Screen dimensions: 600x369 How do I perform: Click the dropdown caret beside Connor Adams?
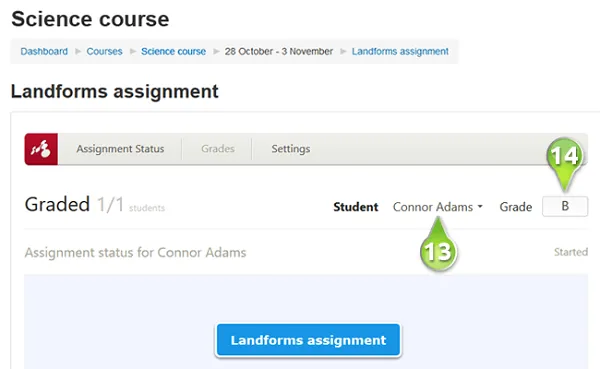coord(480,207)
